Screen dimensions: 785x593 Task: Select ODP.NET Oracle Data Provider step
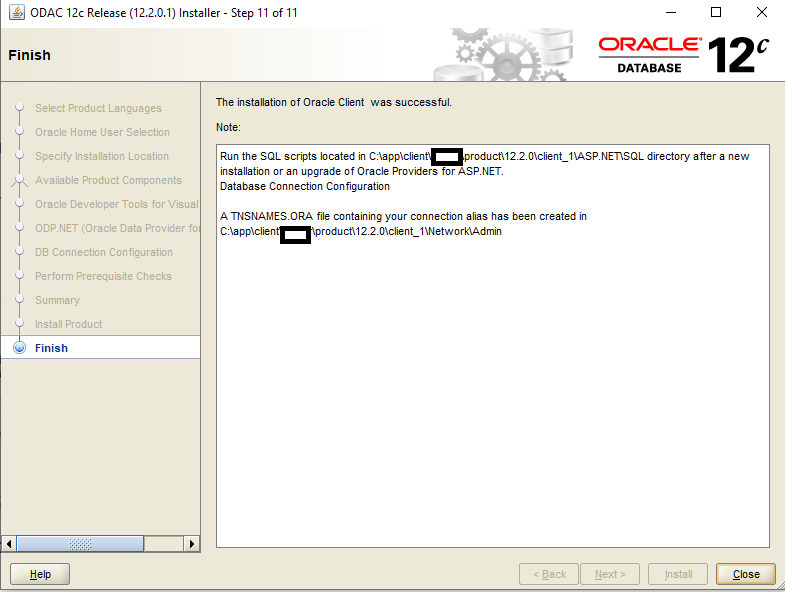pyautogui.click(x=117, y=228)
